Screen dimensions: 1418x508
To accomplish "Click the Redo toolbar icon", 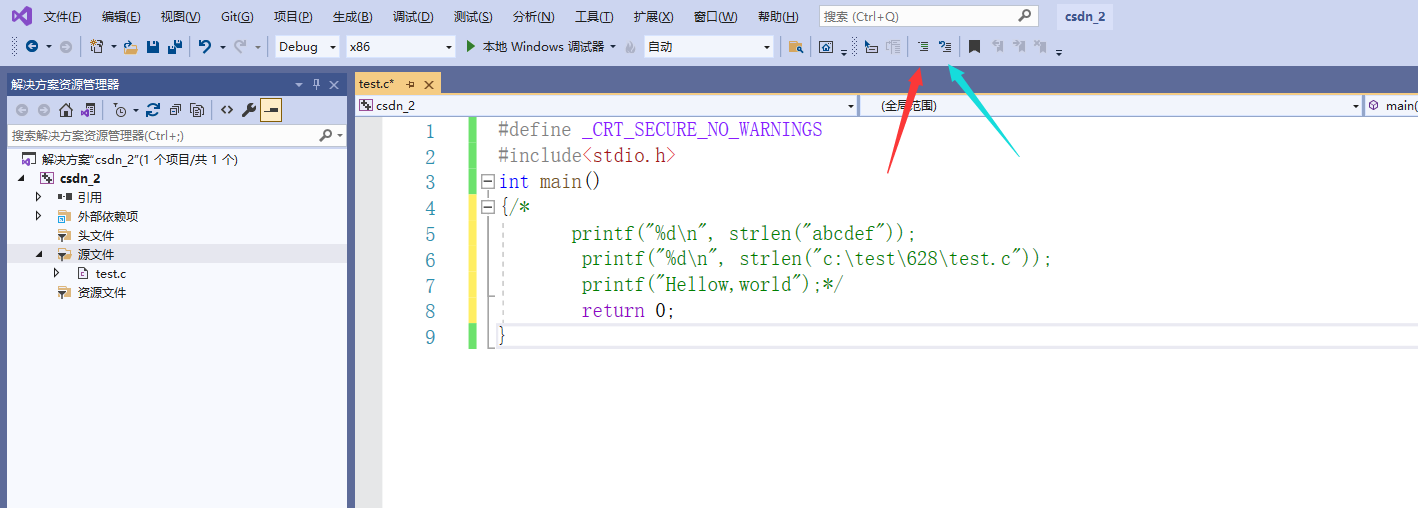I will click(240, 47).
